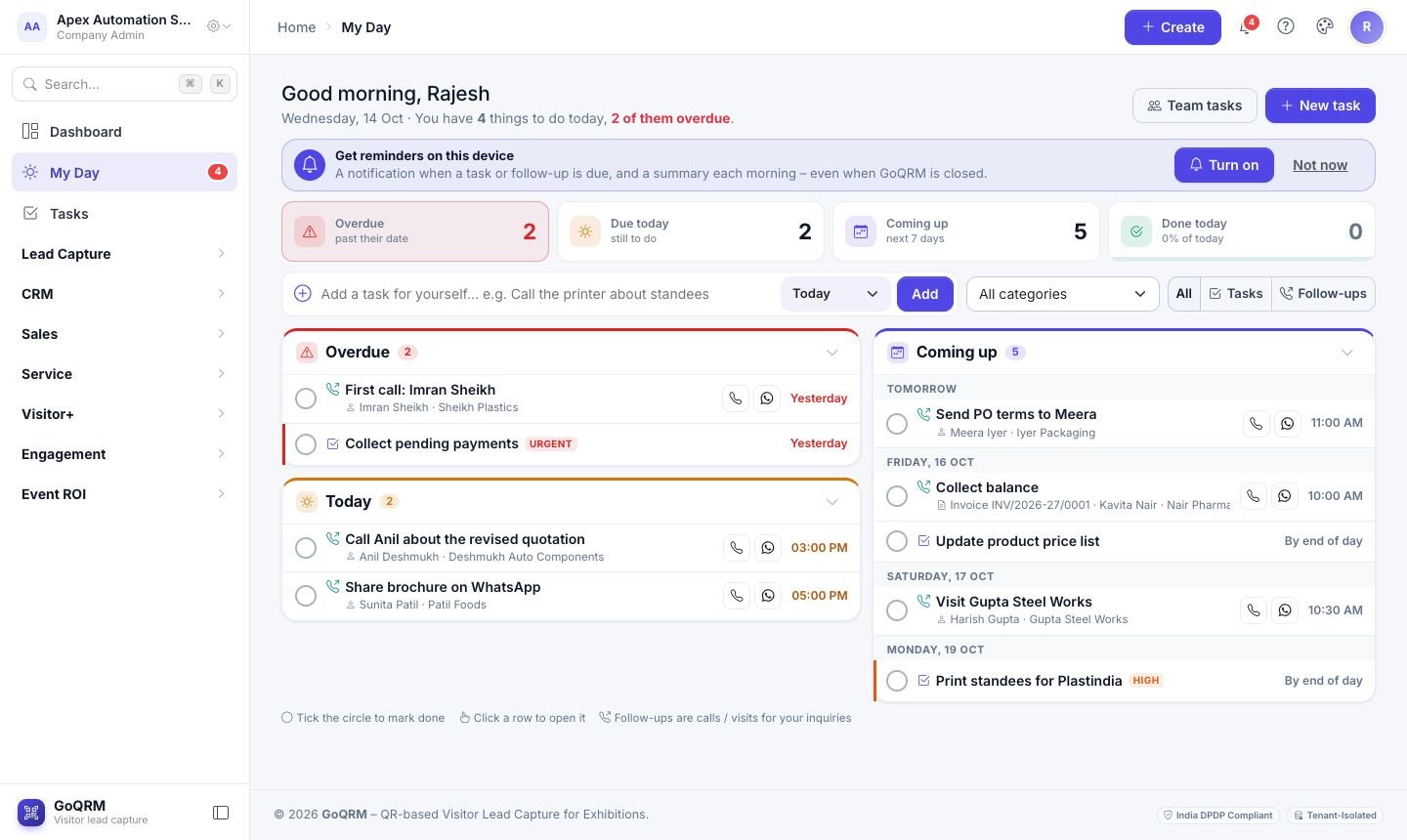Tick Share brochure on WhatsApp circle

pyautogui.click(x=306, y=596)
